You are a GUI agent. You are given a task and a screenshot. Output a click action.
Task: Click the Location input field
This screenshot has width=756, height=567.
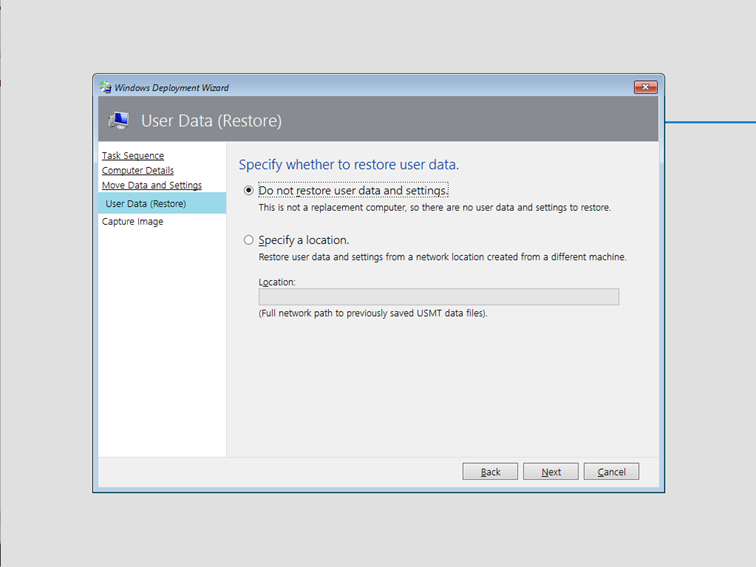pos(439,297)
